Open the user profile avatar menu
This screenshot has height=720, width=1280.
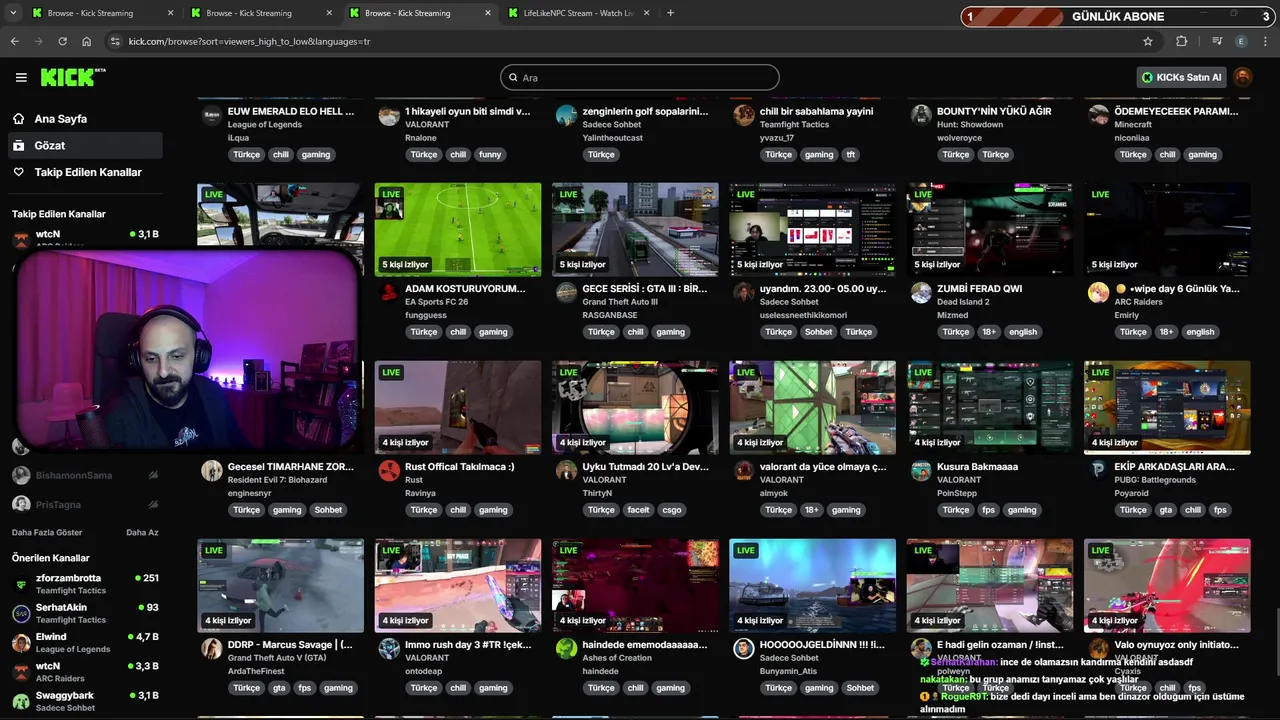pos(1243,77)
